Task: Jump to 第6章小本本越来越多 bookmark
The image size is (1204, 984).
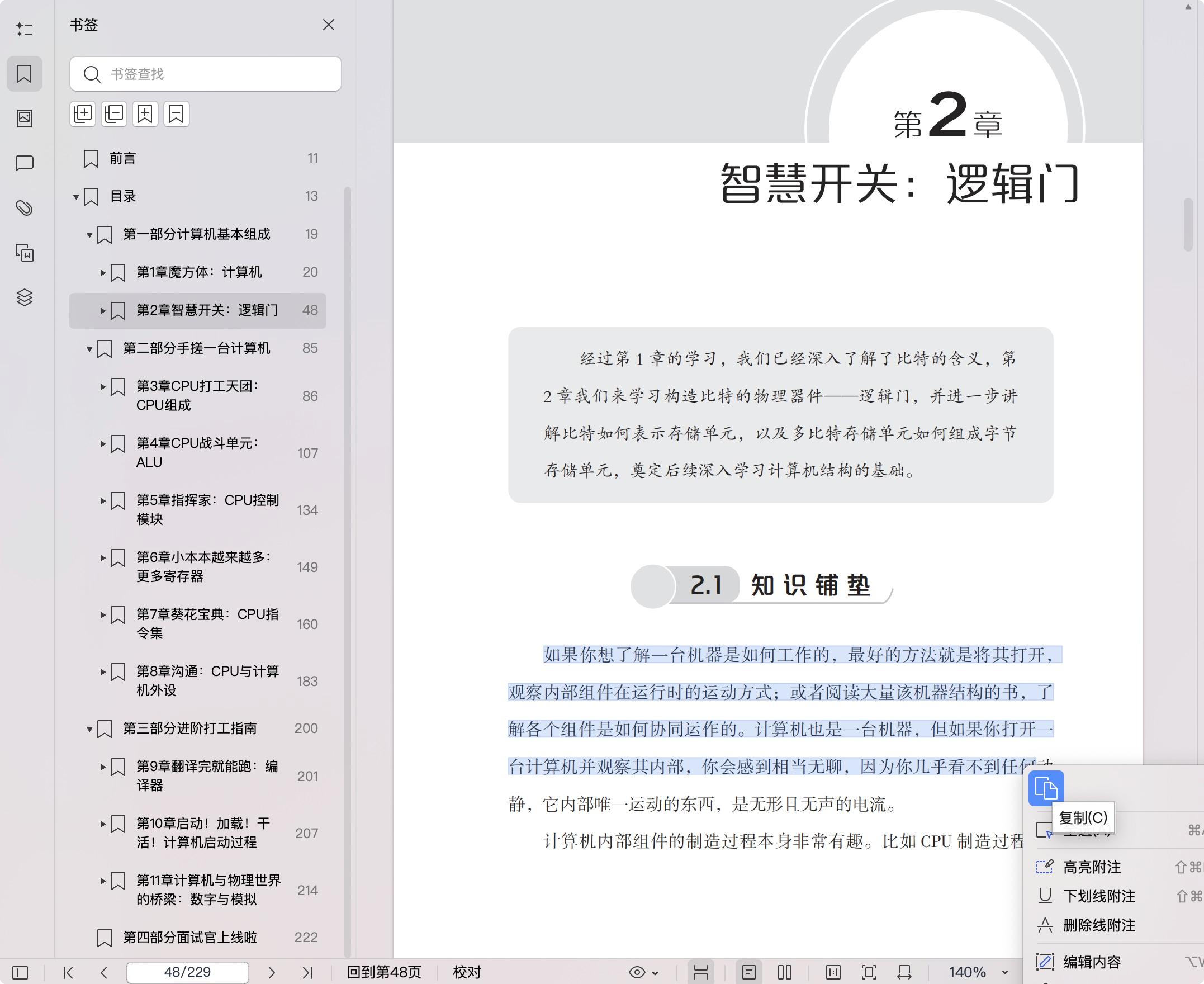Action: (203, 566)
